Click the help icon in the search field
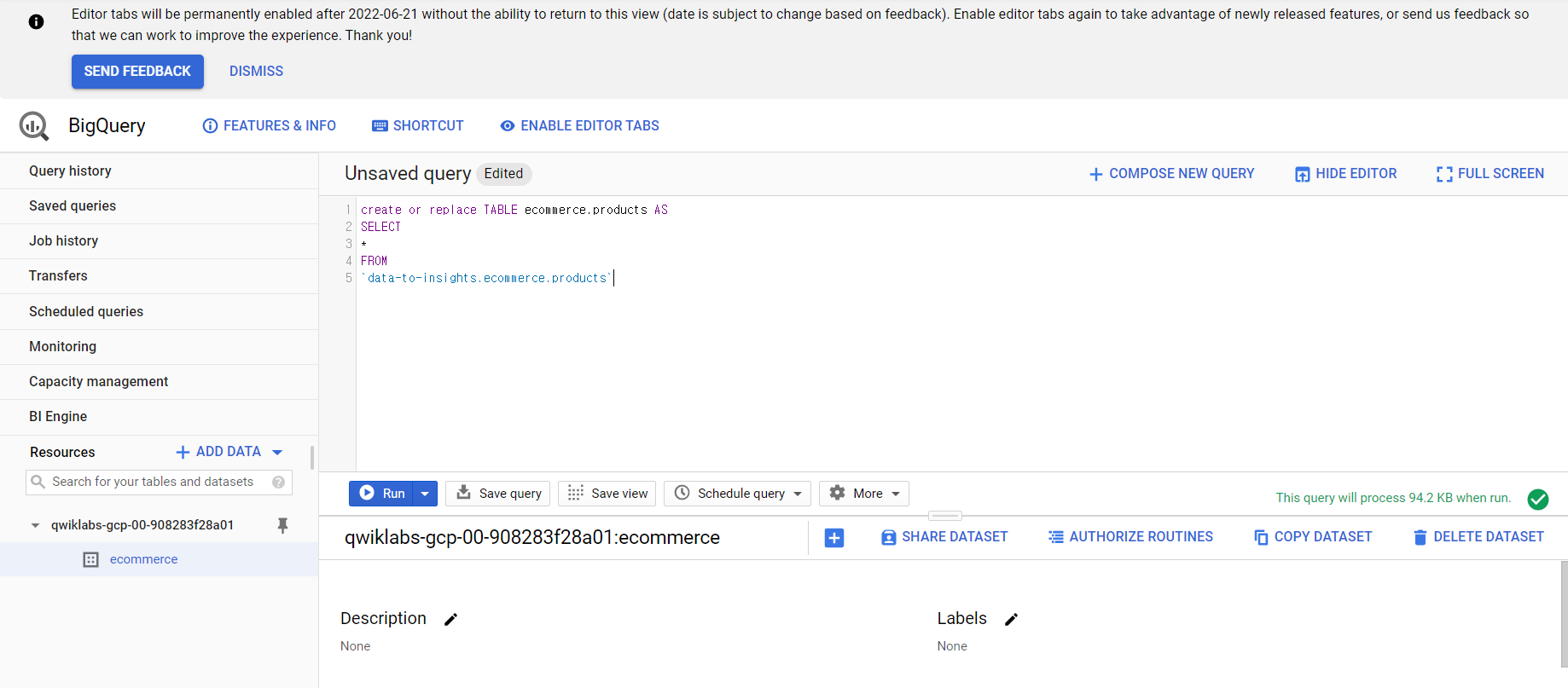This screenshot has width=1568, height=688. click(278, 483)
